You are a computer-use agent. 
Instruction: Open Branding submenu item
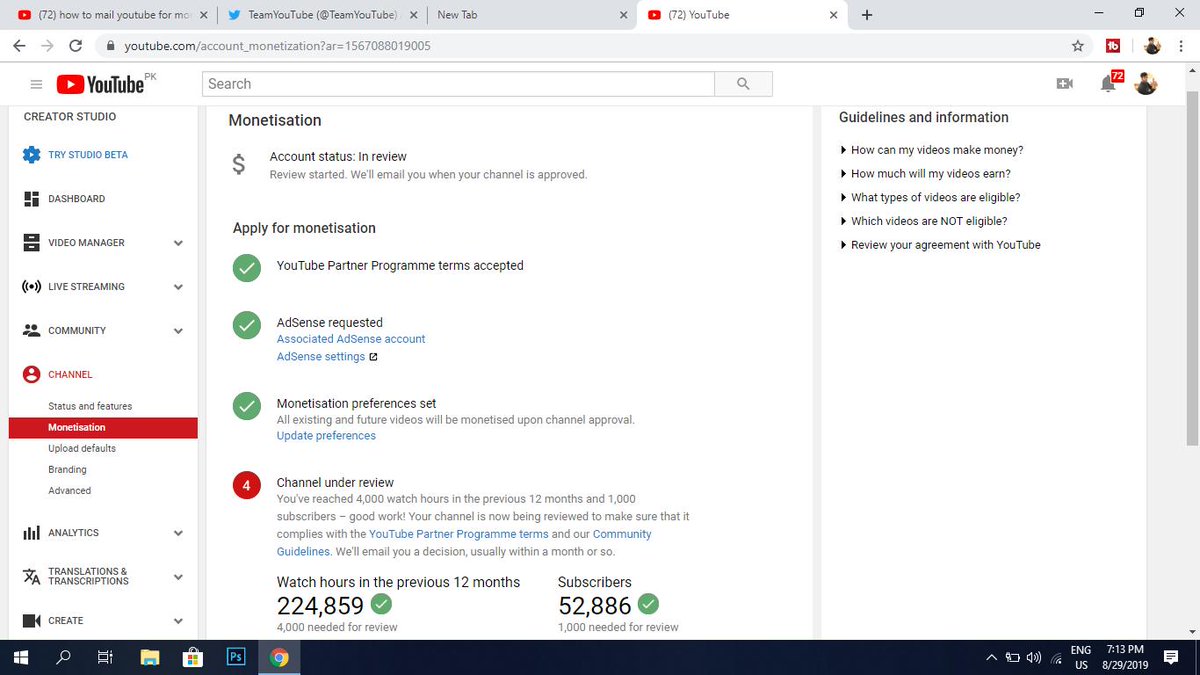[67, 470]
